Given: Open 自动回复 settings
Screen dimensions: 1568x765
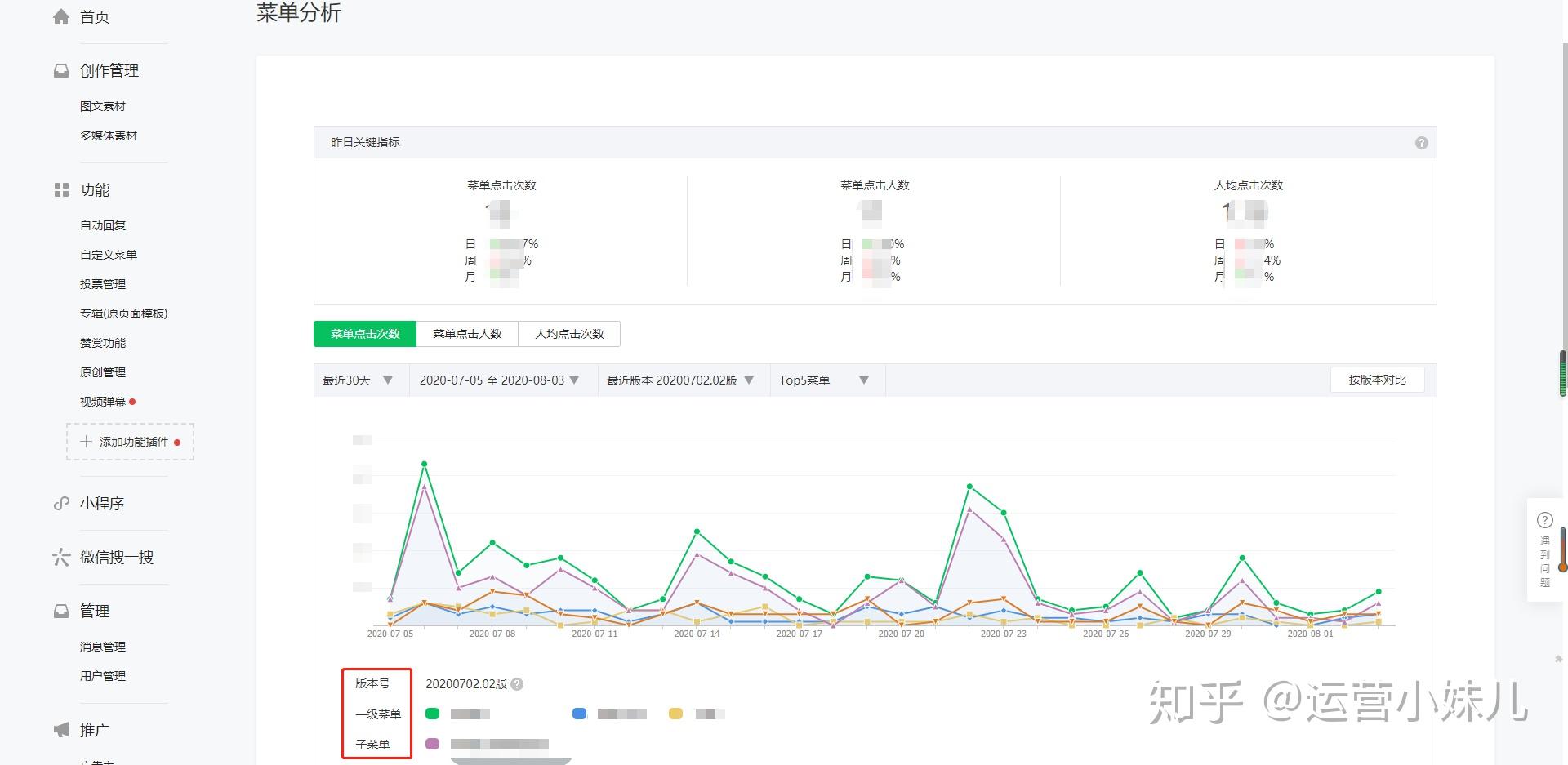Looking at the screenshot, I should coord(103,225).
